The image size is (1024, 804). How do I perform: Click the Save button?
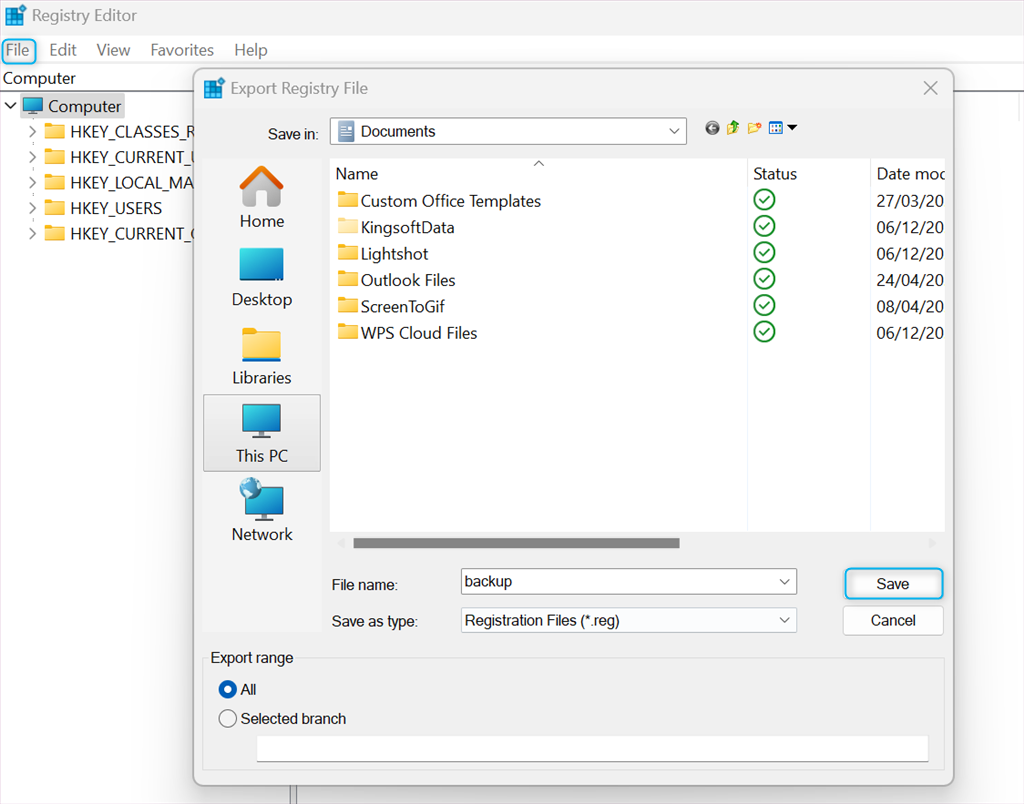click(893, 584)
